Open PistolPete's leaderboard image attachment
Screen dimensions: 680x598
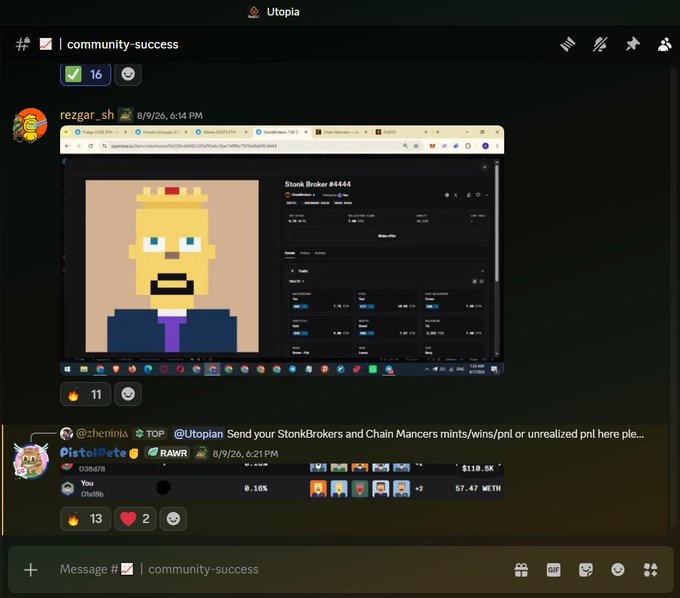coord(282,481)
